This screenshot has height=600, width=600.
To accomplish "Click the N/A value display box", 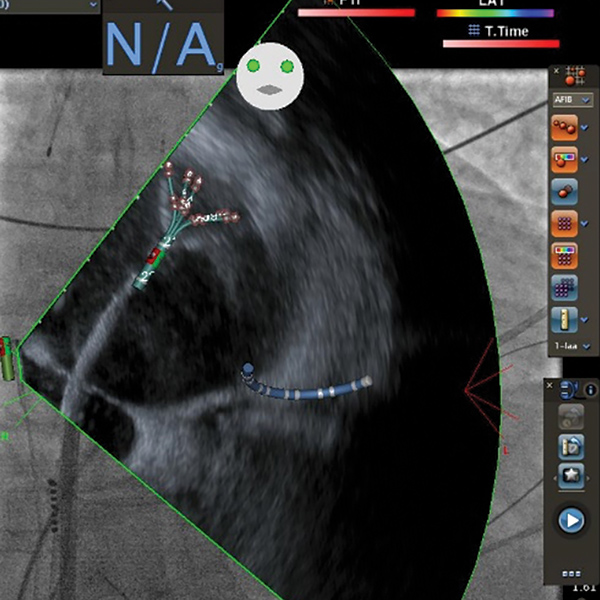I will 163,42.
